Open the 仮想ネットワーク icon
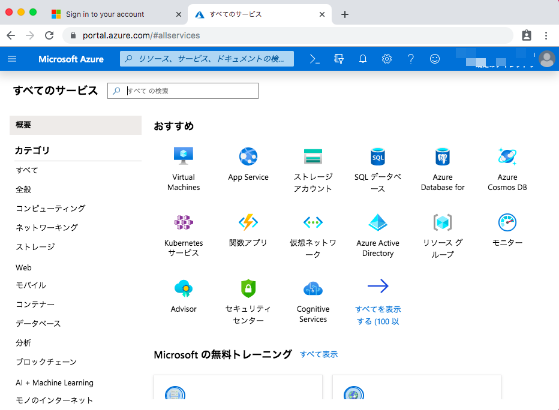Screen dimensions: 559x410 click(x=313, y=222)
